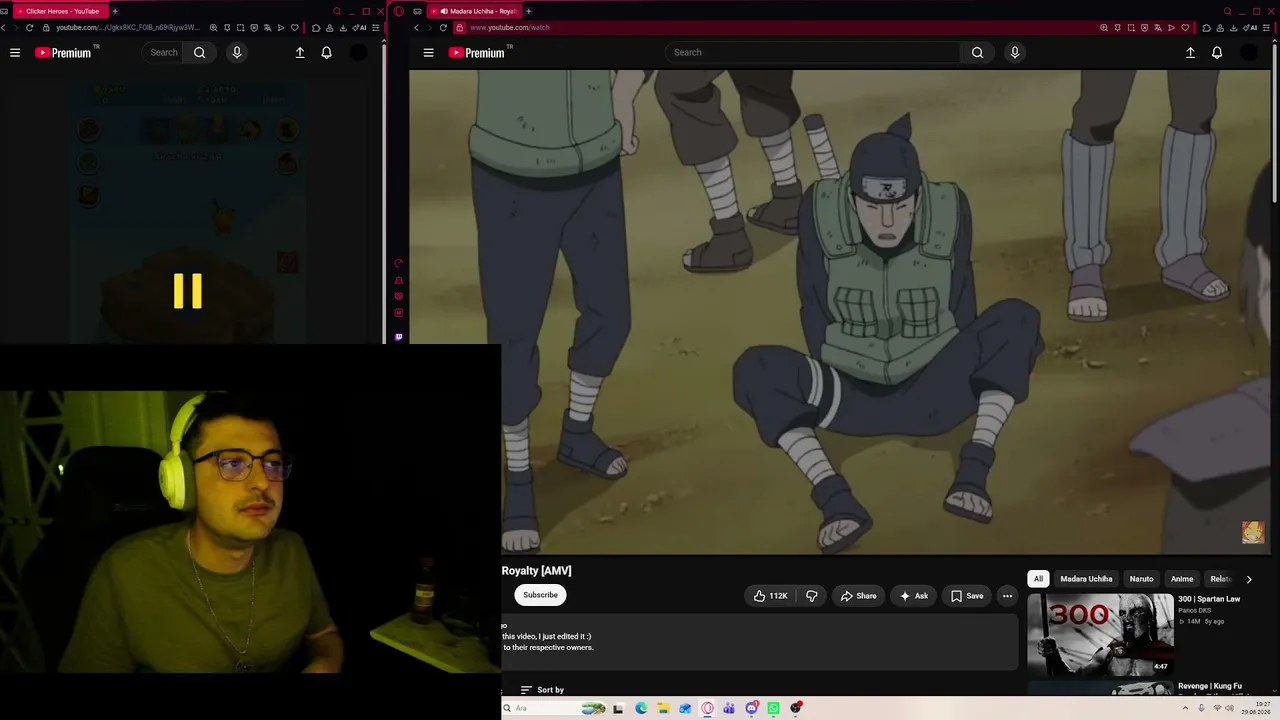Open YouTube guide menu in Madara Uchiha window
Image resolution: width=1280 pixels, height=720 pixels.
click(428, 53)
